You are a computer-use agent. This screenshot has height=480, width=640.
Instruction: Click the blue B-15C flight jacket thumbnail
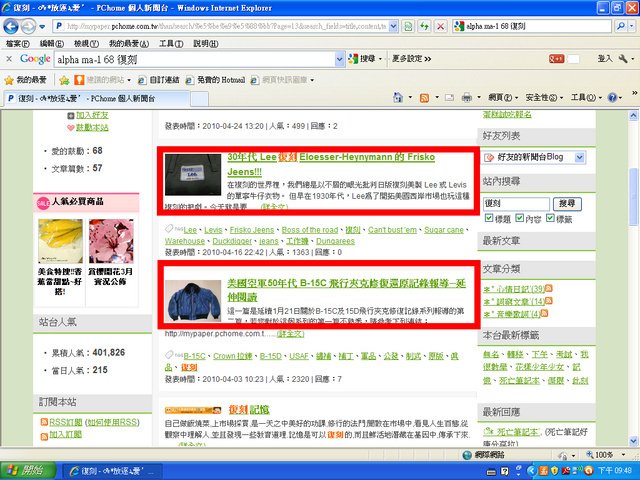[193, 300]
